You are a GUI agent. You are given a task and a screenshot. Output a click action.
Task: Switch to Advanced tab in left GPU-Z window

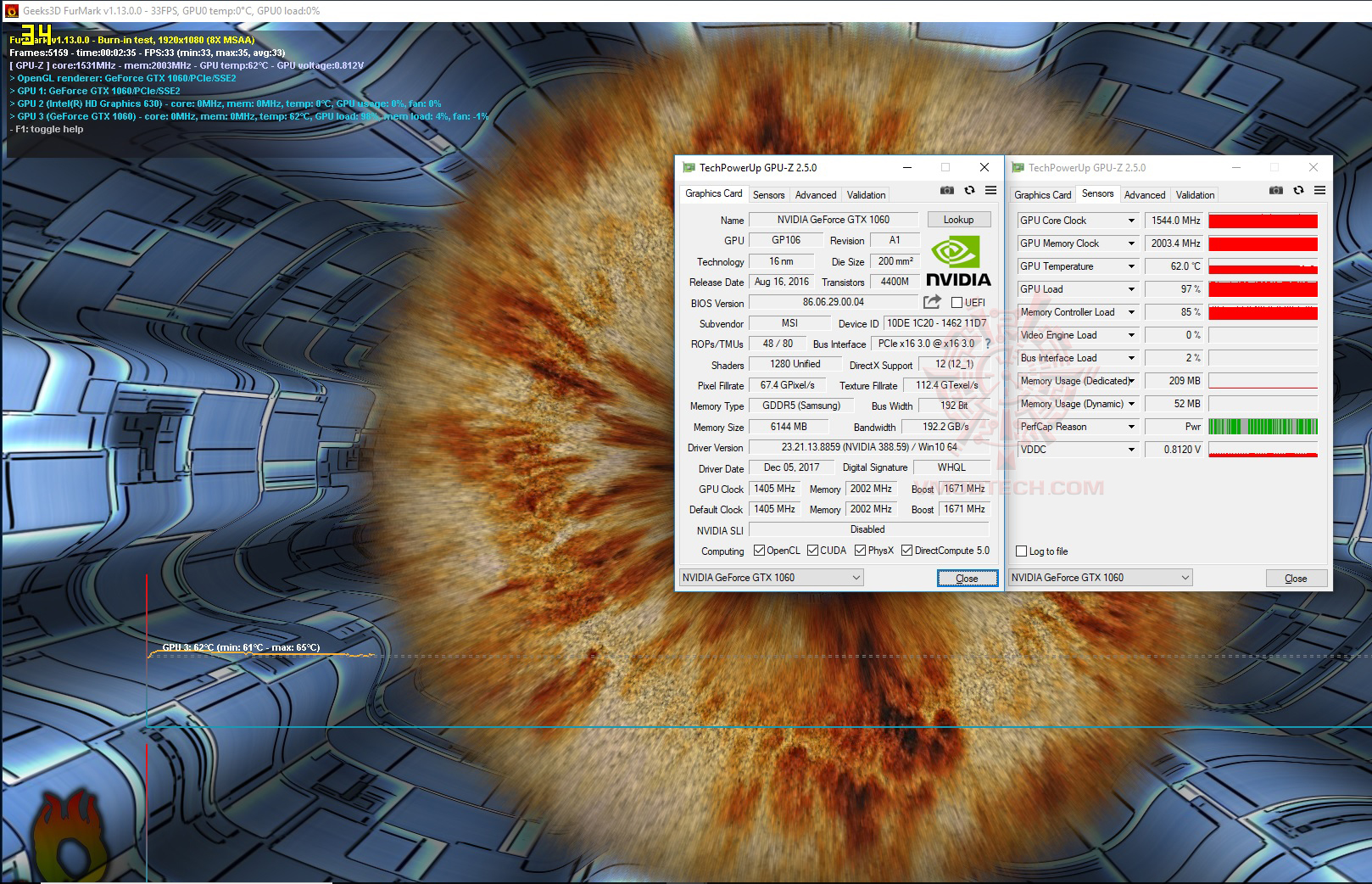816,195
